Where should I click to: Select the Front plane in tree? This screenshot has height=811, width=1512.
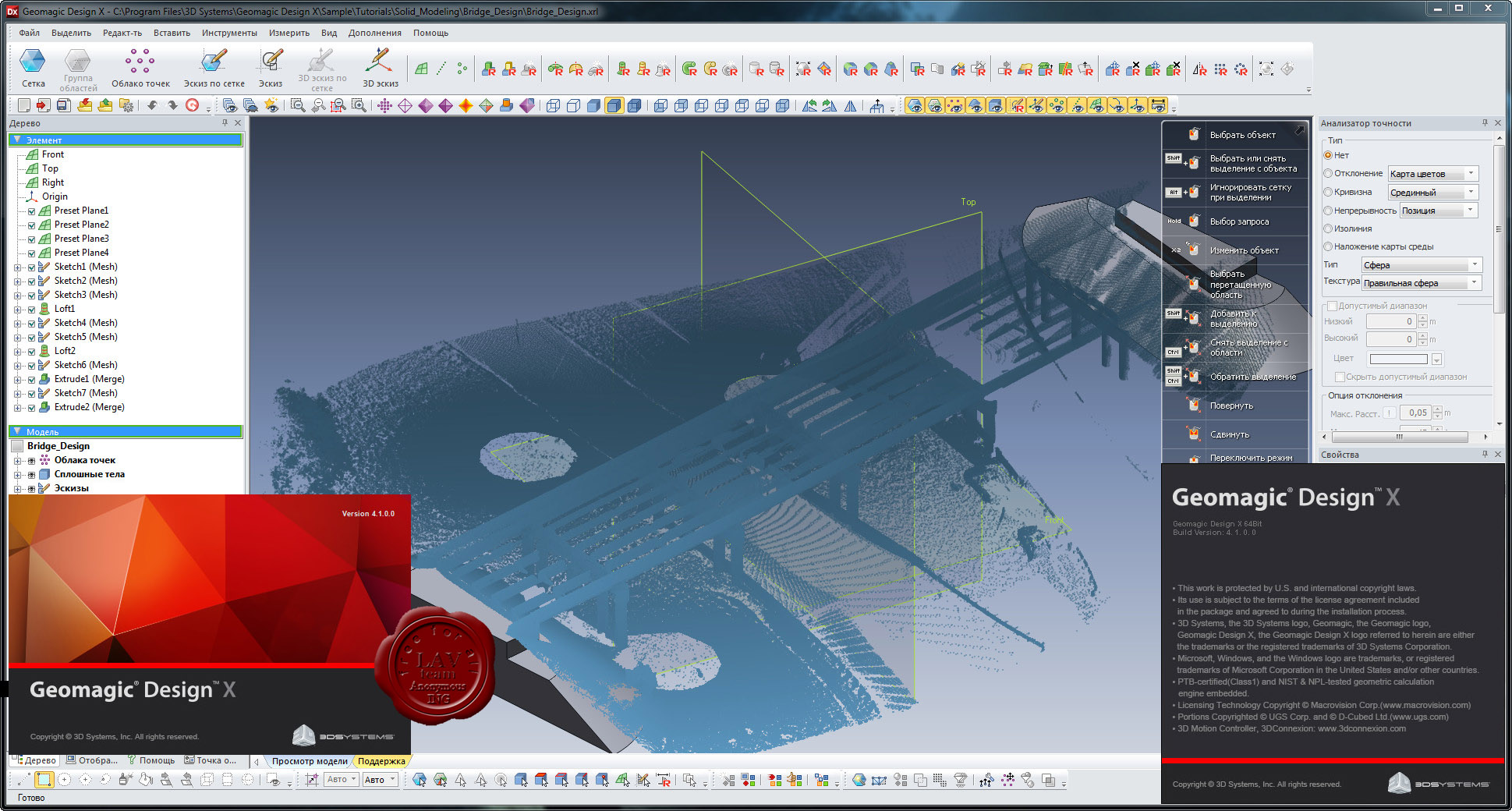tap(52, 154)
